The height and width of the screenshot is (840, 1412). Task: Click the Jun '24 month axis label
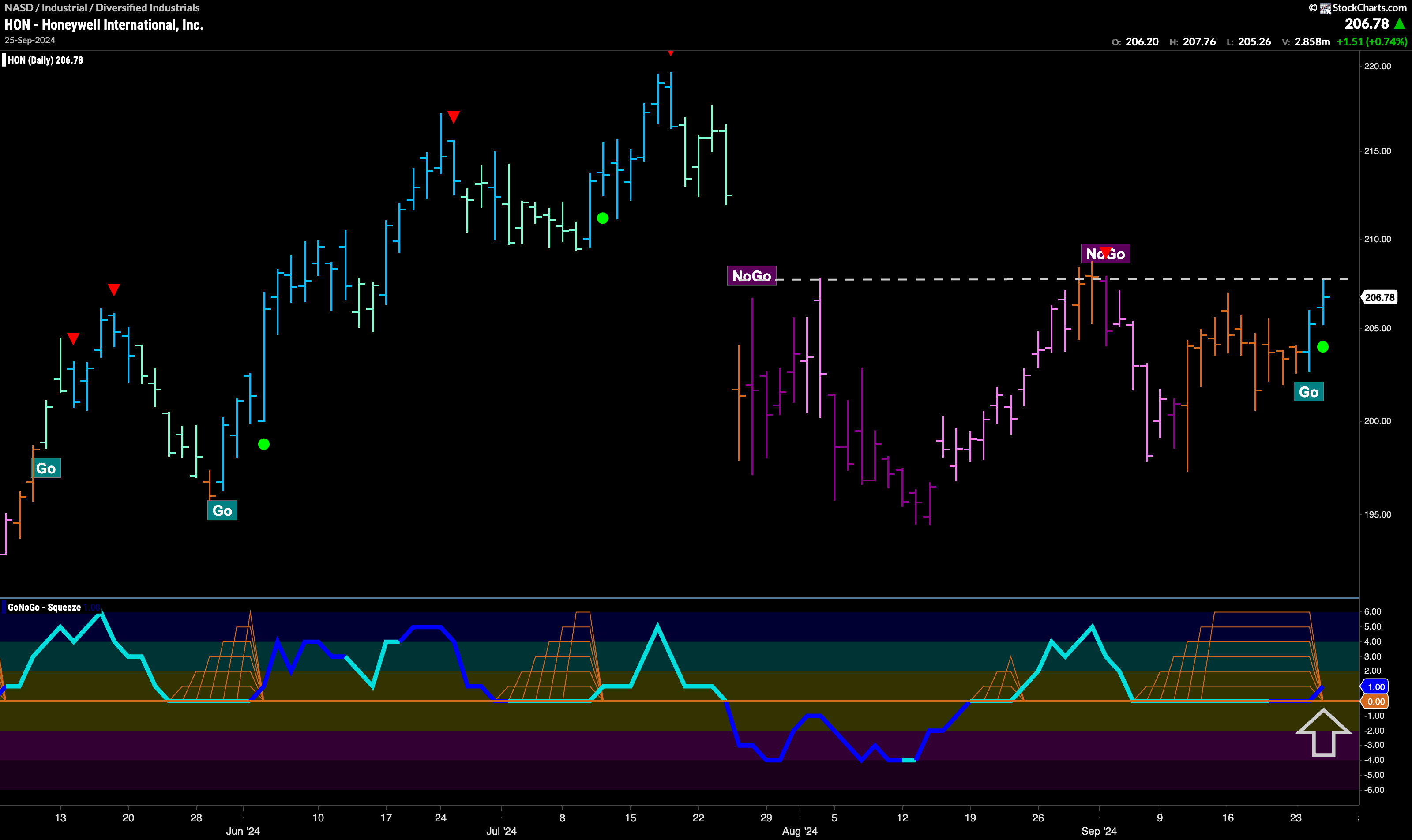pos(243,831)
